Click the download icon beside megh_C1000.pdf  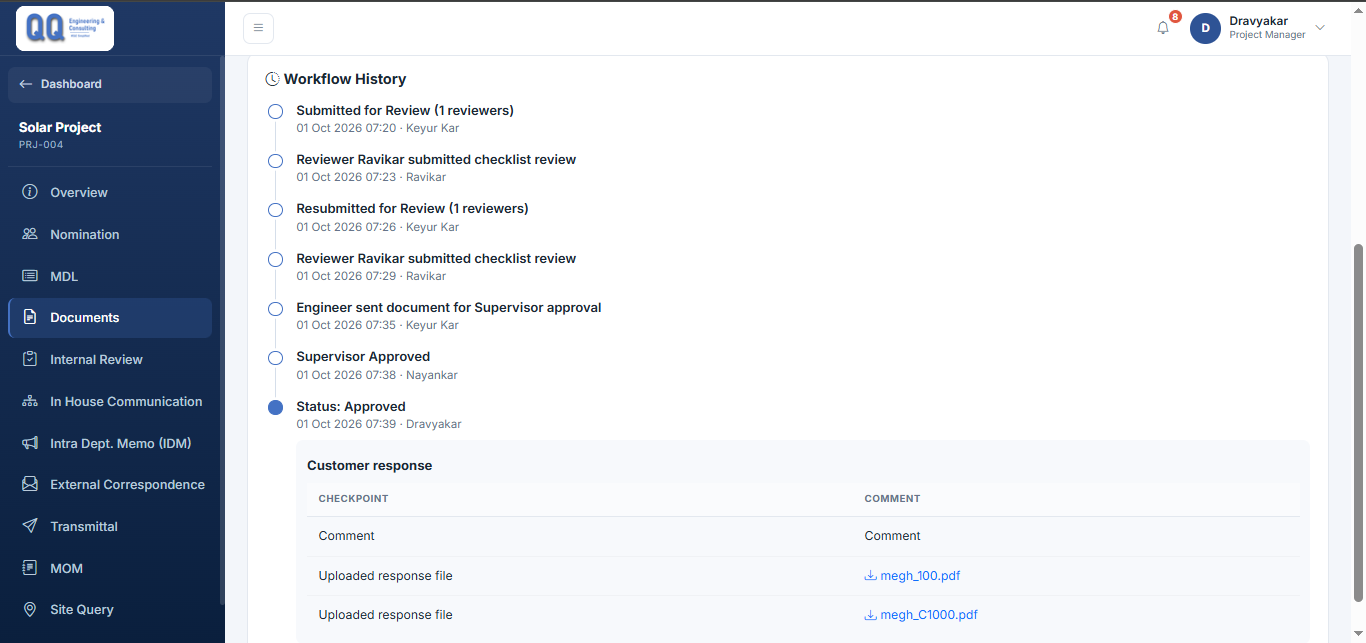tap(870, 615)
